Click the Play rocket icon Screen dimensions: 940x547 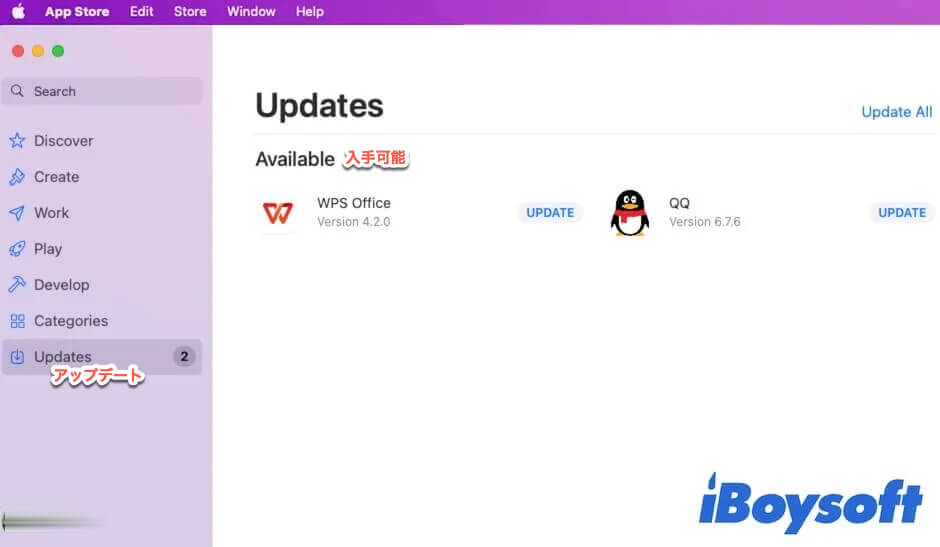point(17,248)
